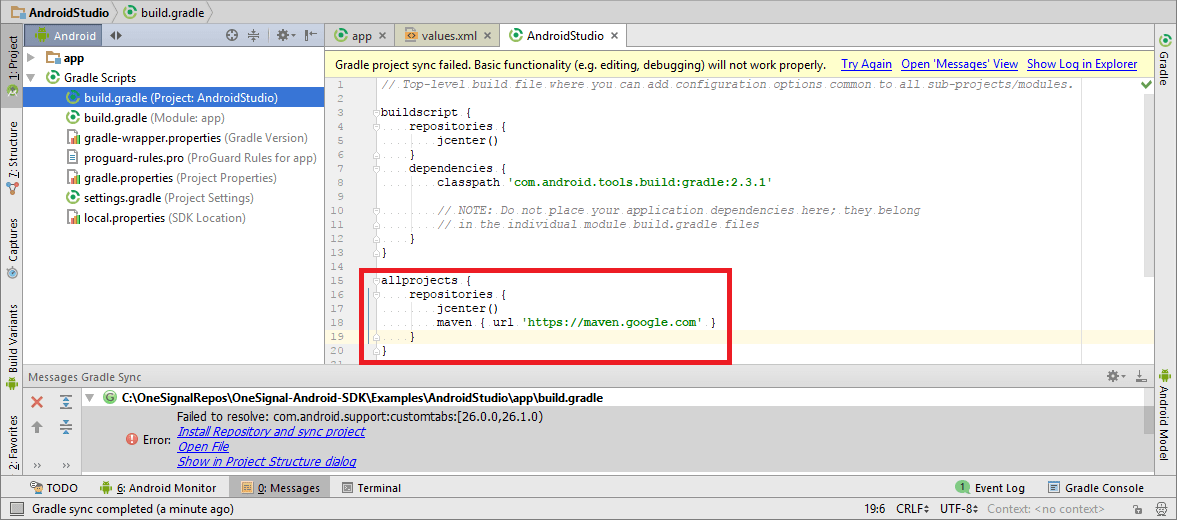The height and width of the screenshot is (520, 1177).
Task: Click the 19:6 cursor position indicator
Action: point(874,509)
